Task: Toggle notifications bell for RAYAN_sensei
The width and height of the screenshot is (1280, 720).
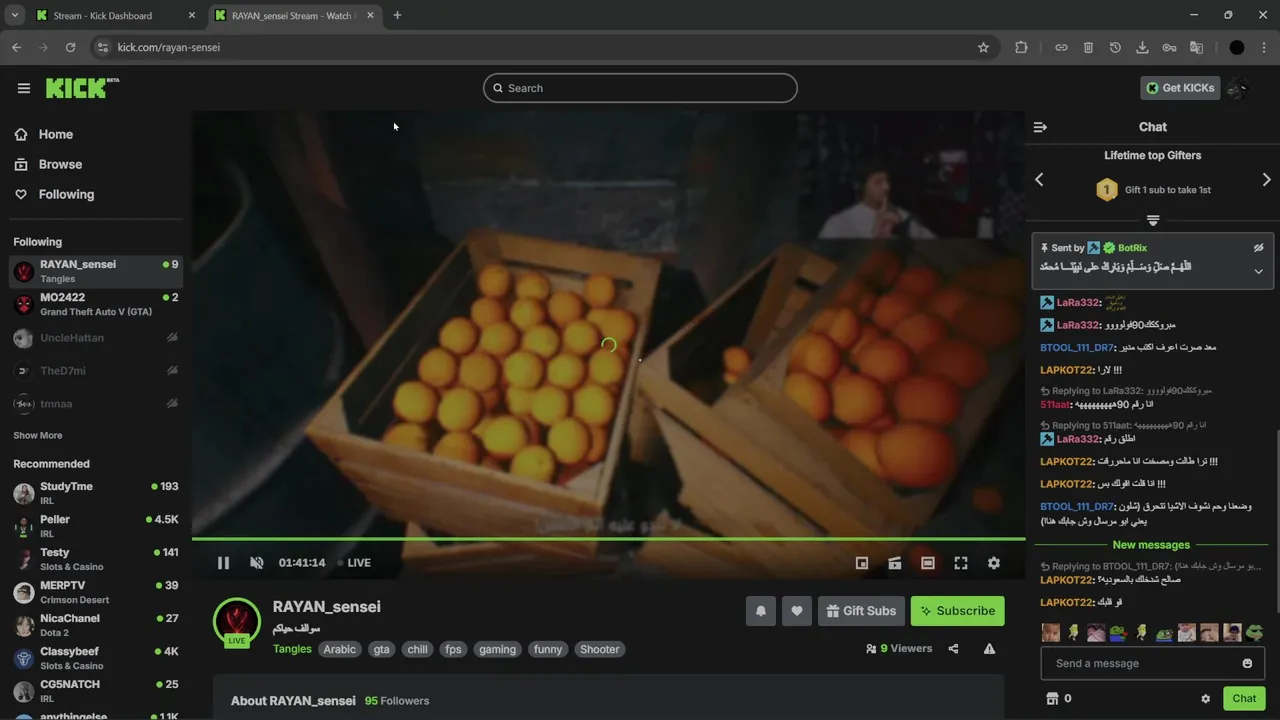Action: click(x=760, y=611)
